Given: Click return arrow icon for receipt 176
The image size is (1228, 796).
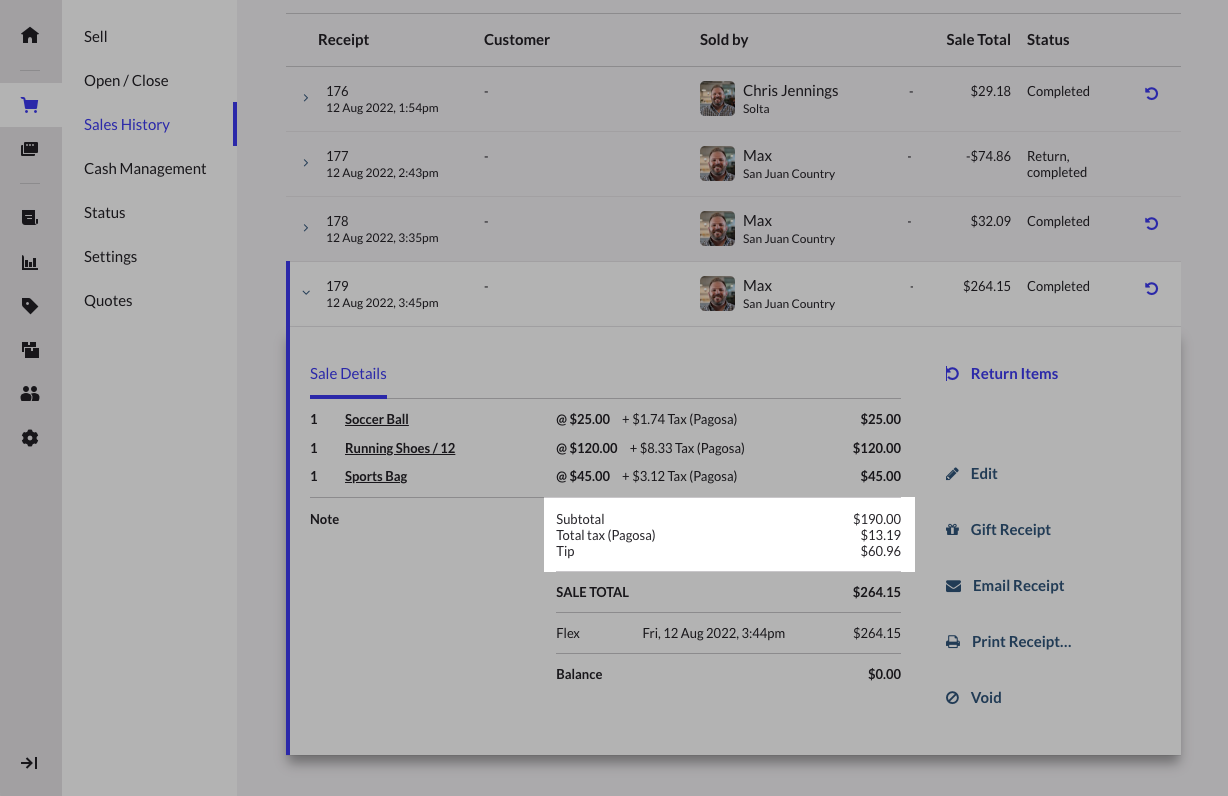Looking at the screenshot, I should [x=1151, y=93].
